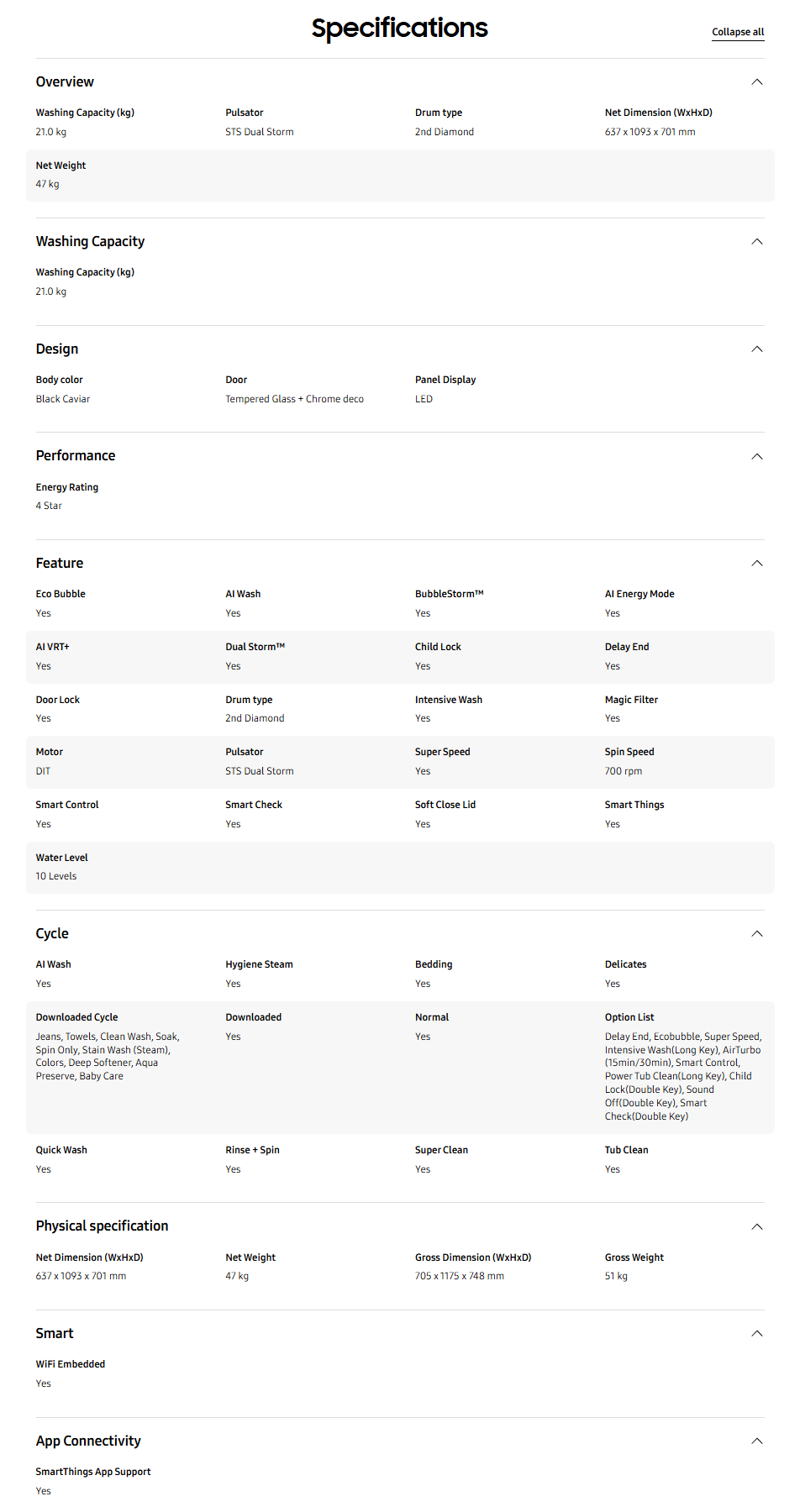
Task: Select the Design section heading
Action: tap(57, 349)
